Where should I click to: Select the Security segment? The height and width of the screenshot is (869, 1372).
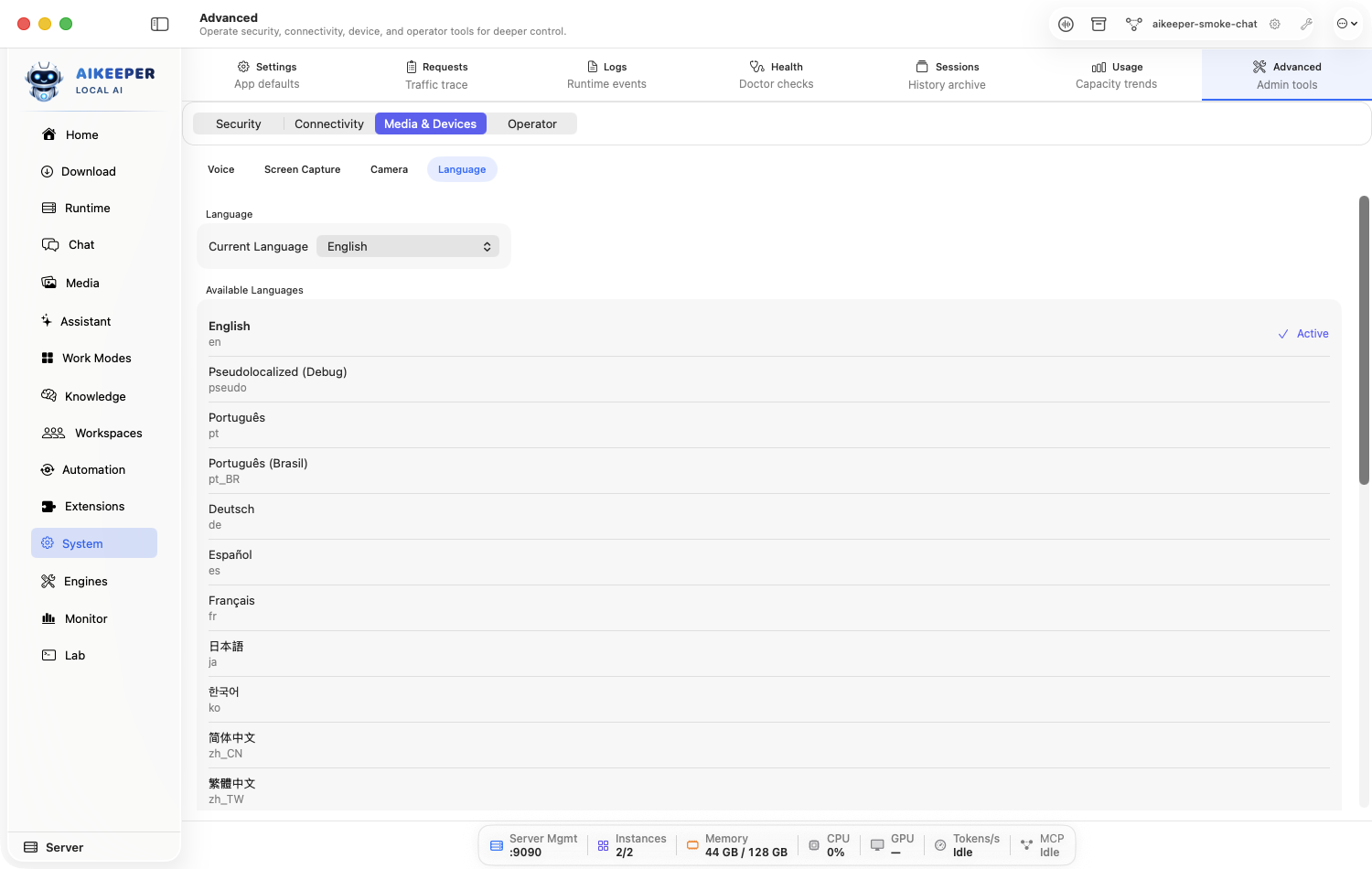(x=238, y=123)
